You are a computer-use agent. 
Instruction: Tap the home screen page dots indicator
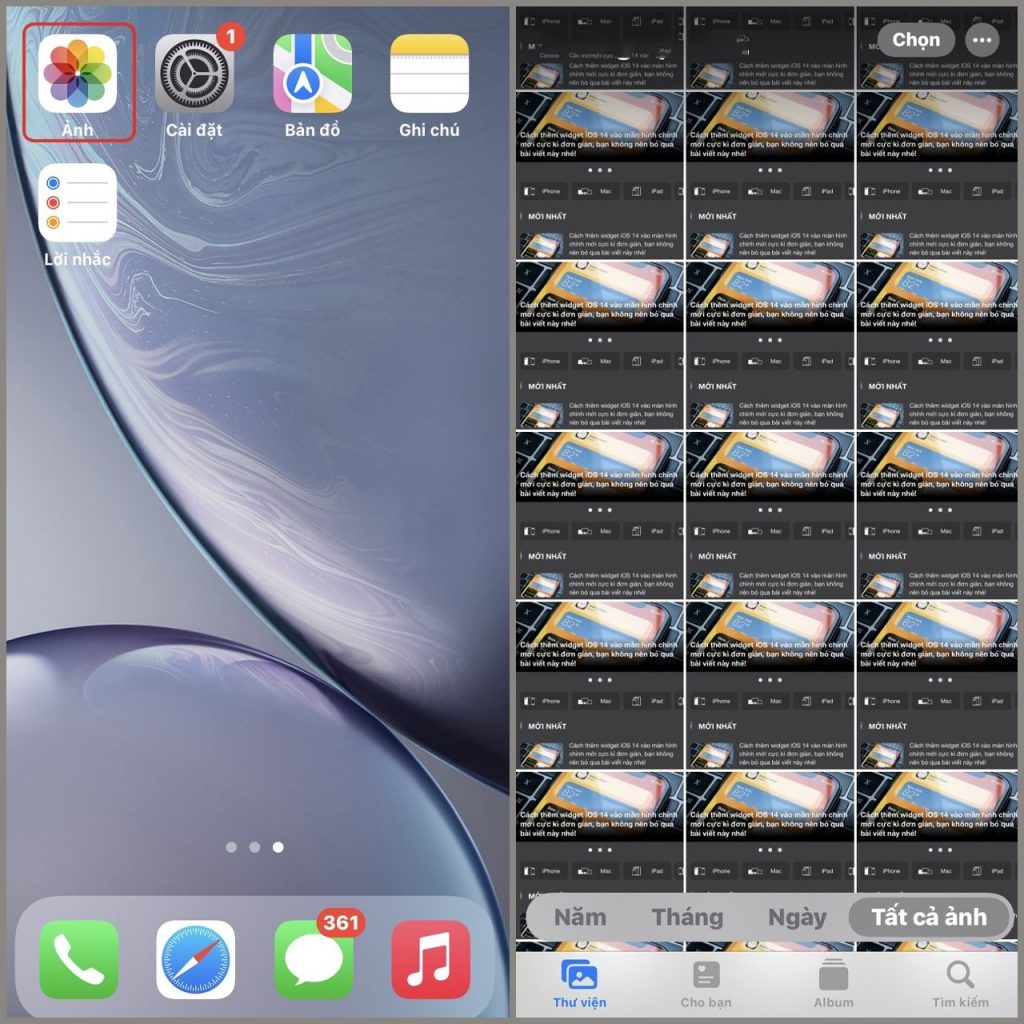[255, 847]
